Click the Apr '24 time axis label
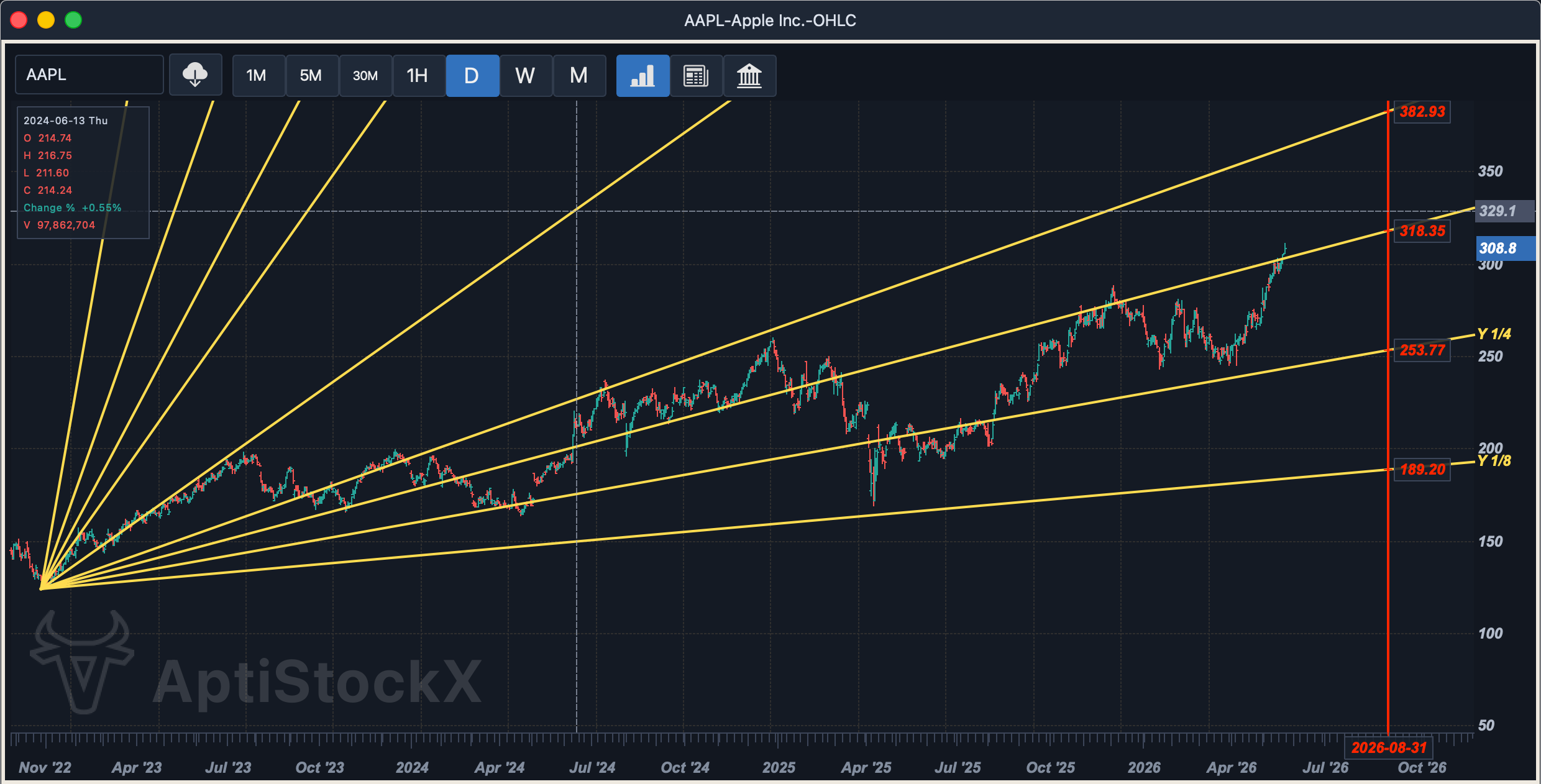 click(500, 768)
